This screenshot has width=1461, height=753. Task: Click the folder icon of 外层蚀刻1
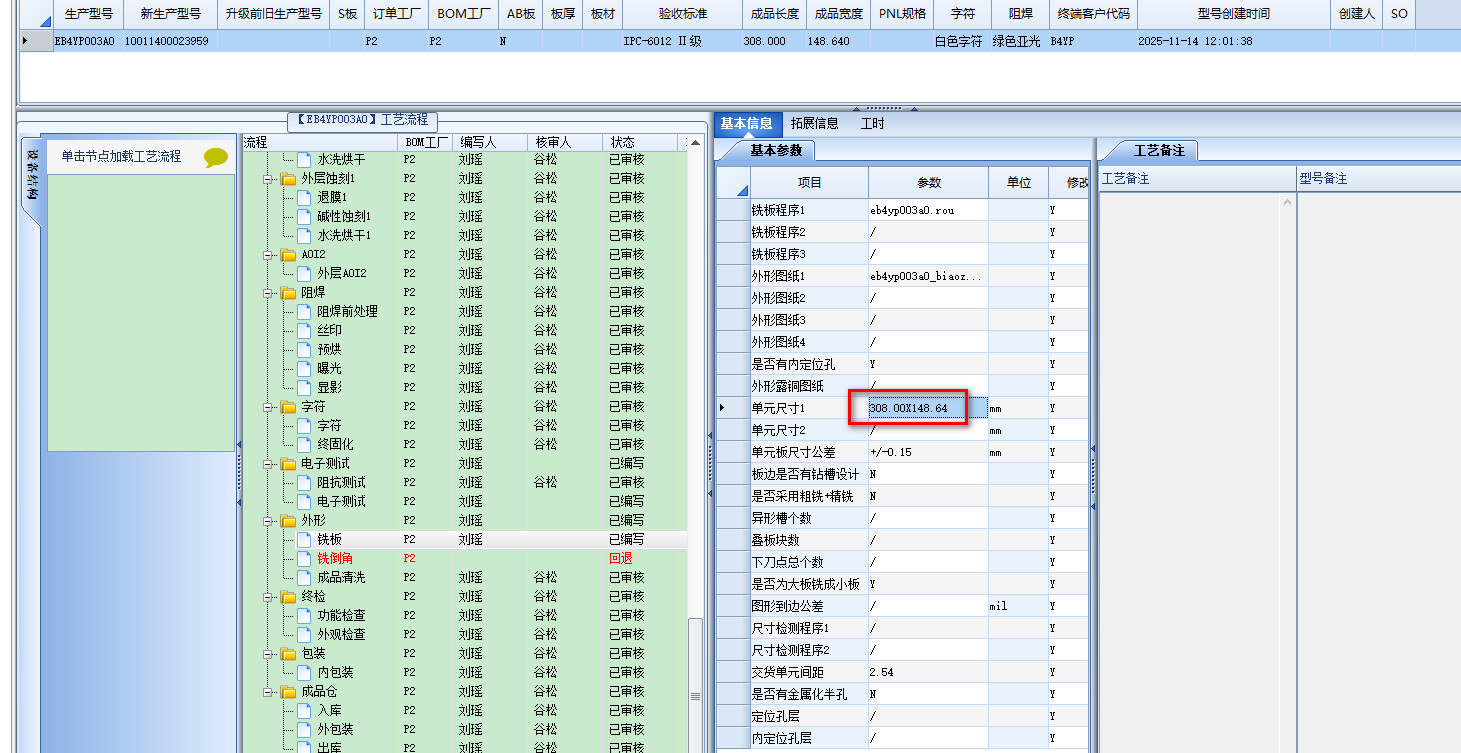(288, 179)
